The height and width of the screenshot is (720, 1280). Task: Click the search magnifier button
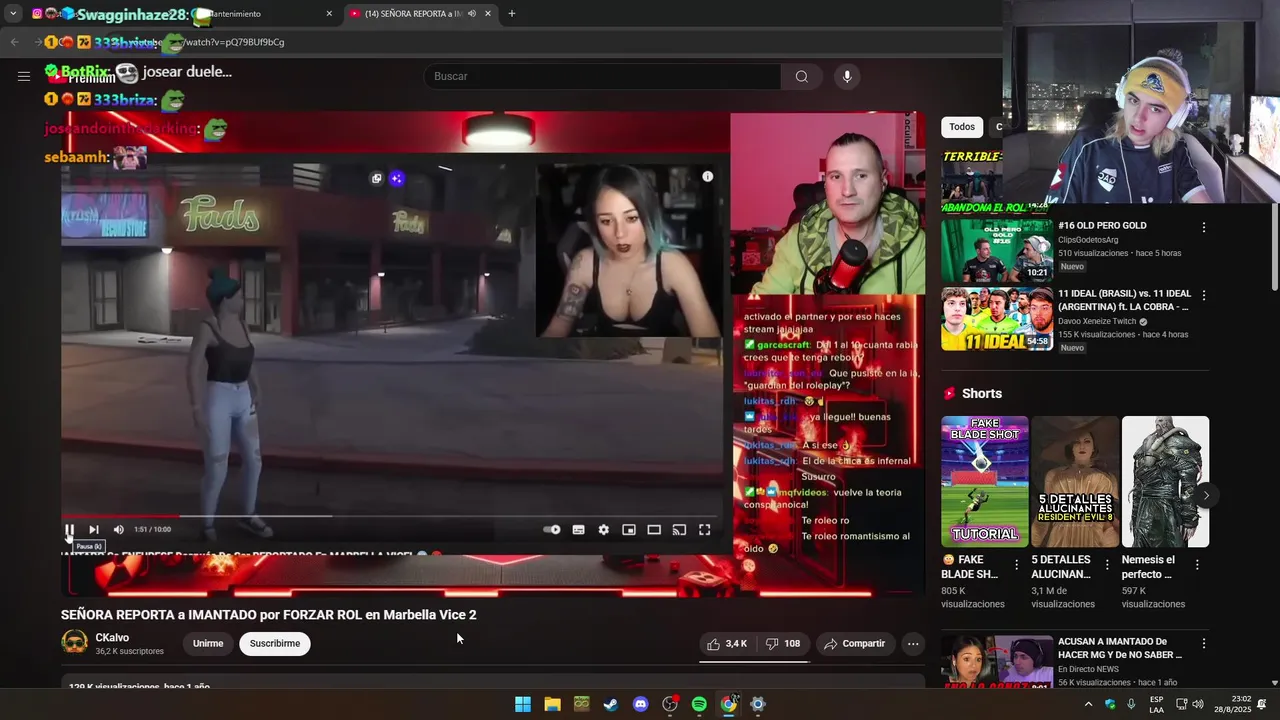(x=801, y=76)
